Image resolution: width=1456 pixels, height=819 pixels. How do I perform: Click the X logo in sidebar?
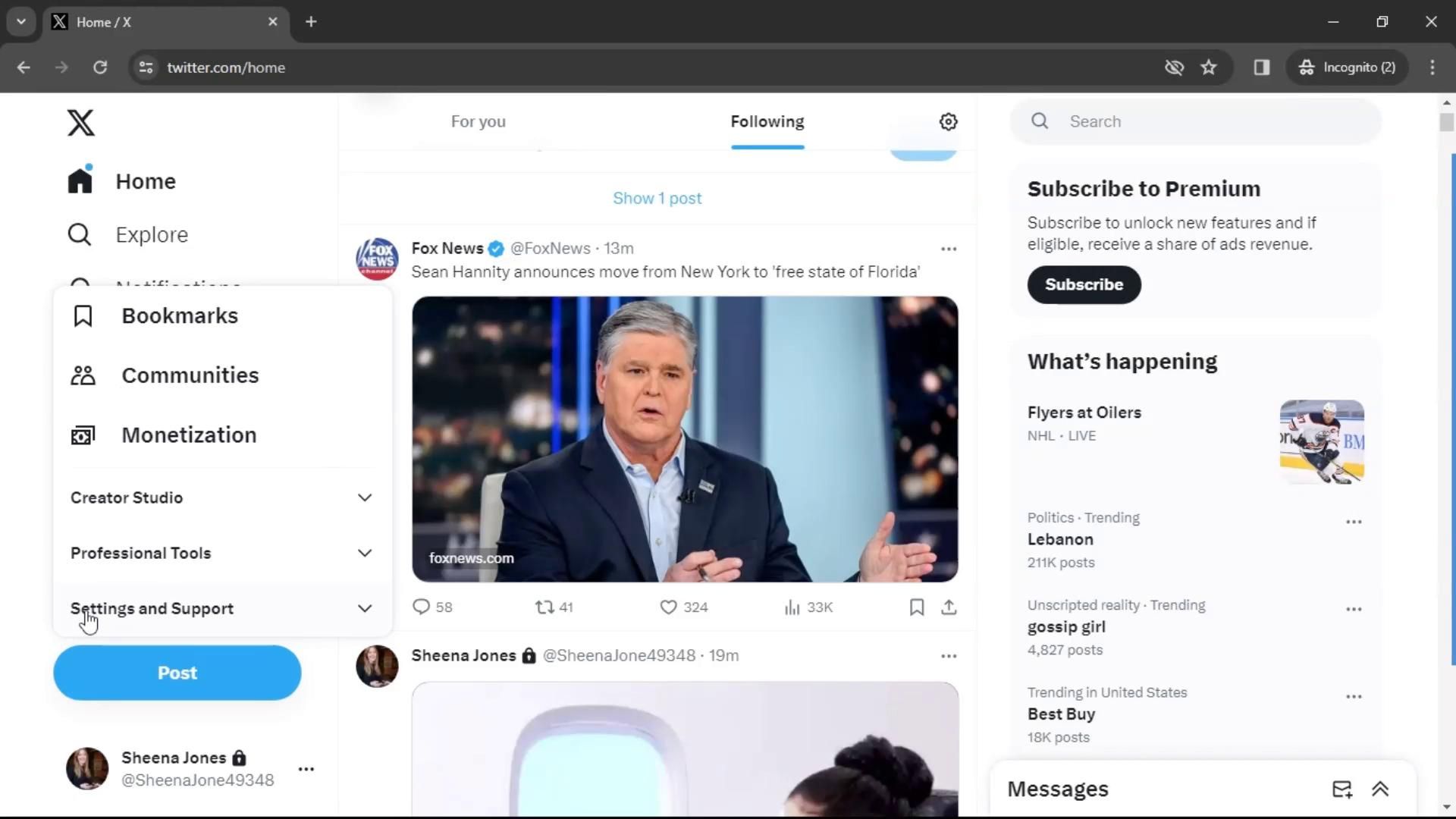81,122
